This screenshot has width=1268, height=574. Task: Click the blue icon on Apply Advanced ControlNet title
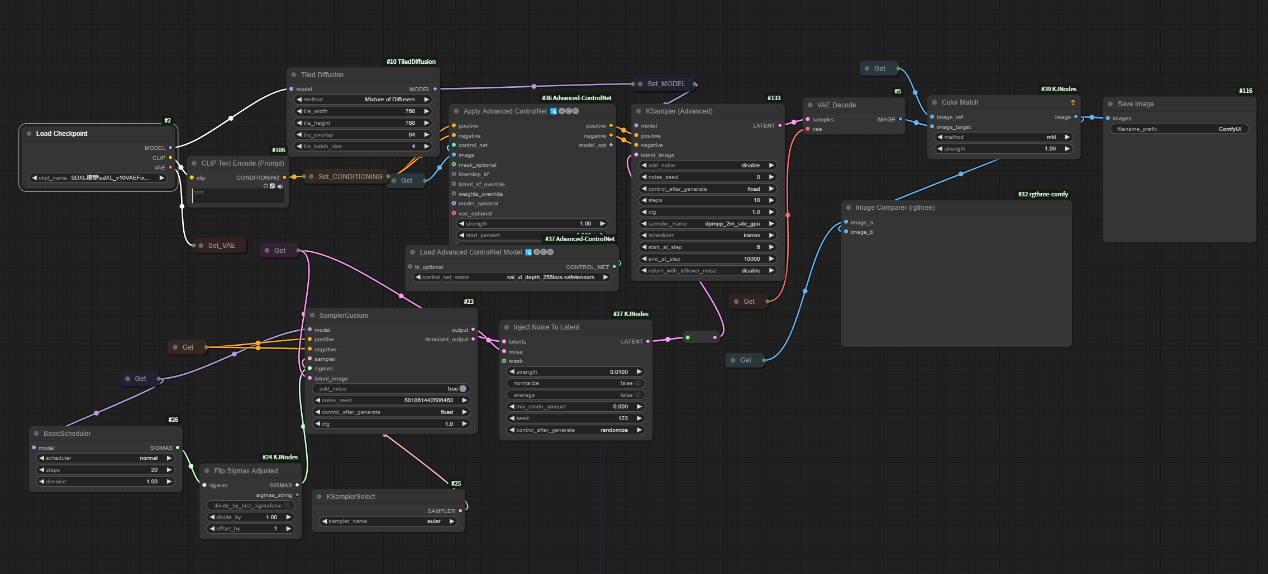click(554, 111)
